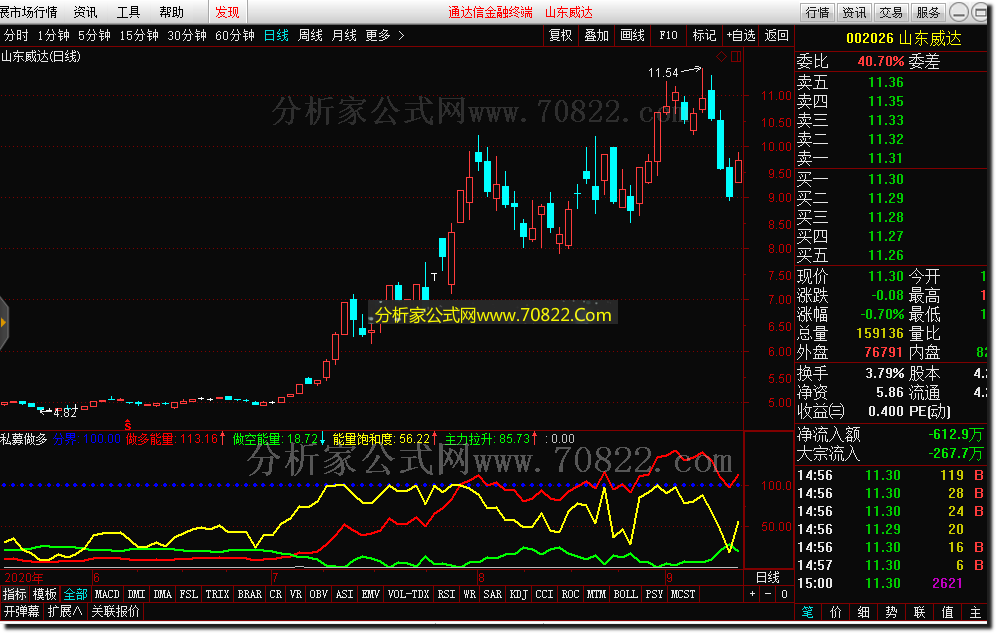
Task: Switch to the 15分钟 chart
Action: click(x=139, y=36)
